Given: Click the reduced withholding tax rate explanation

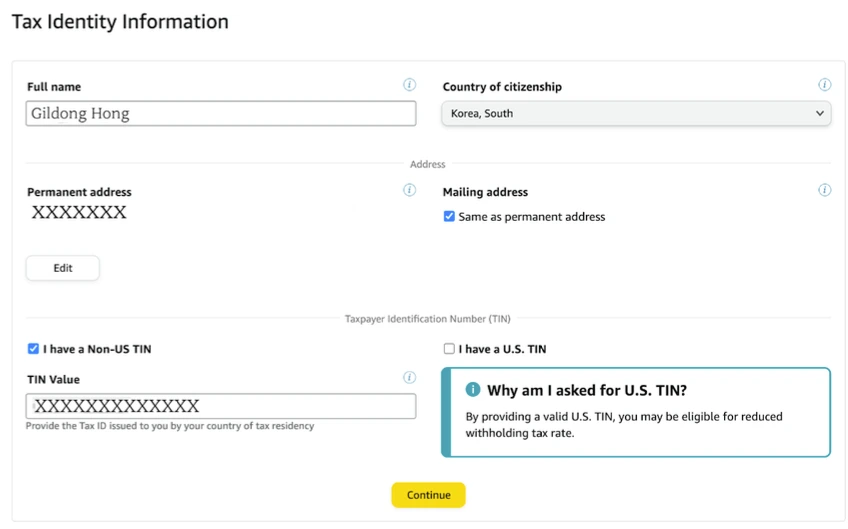Looking at the screenshot, I should tap(624, 425).
